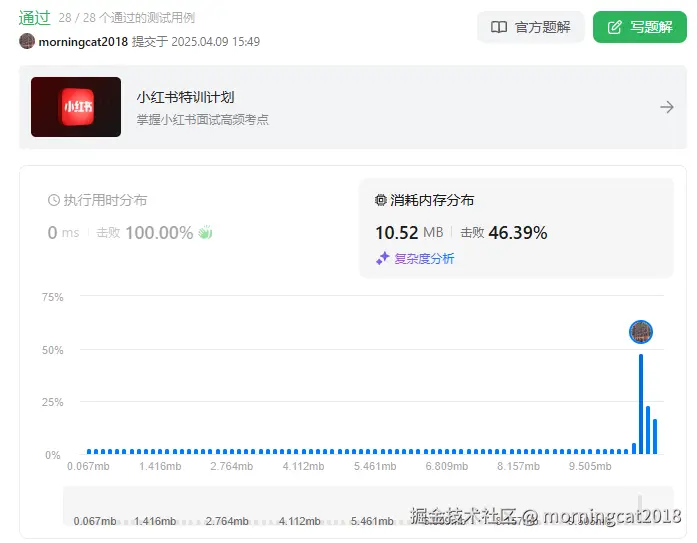Click the 通过 accepted status text

tap(35, 18)
